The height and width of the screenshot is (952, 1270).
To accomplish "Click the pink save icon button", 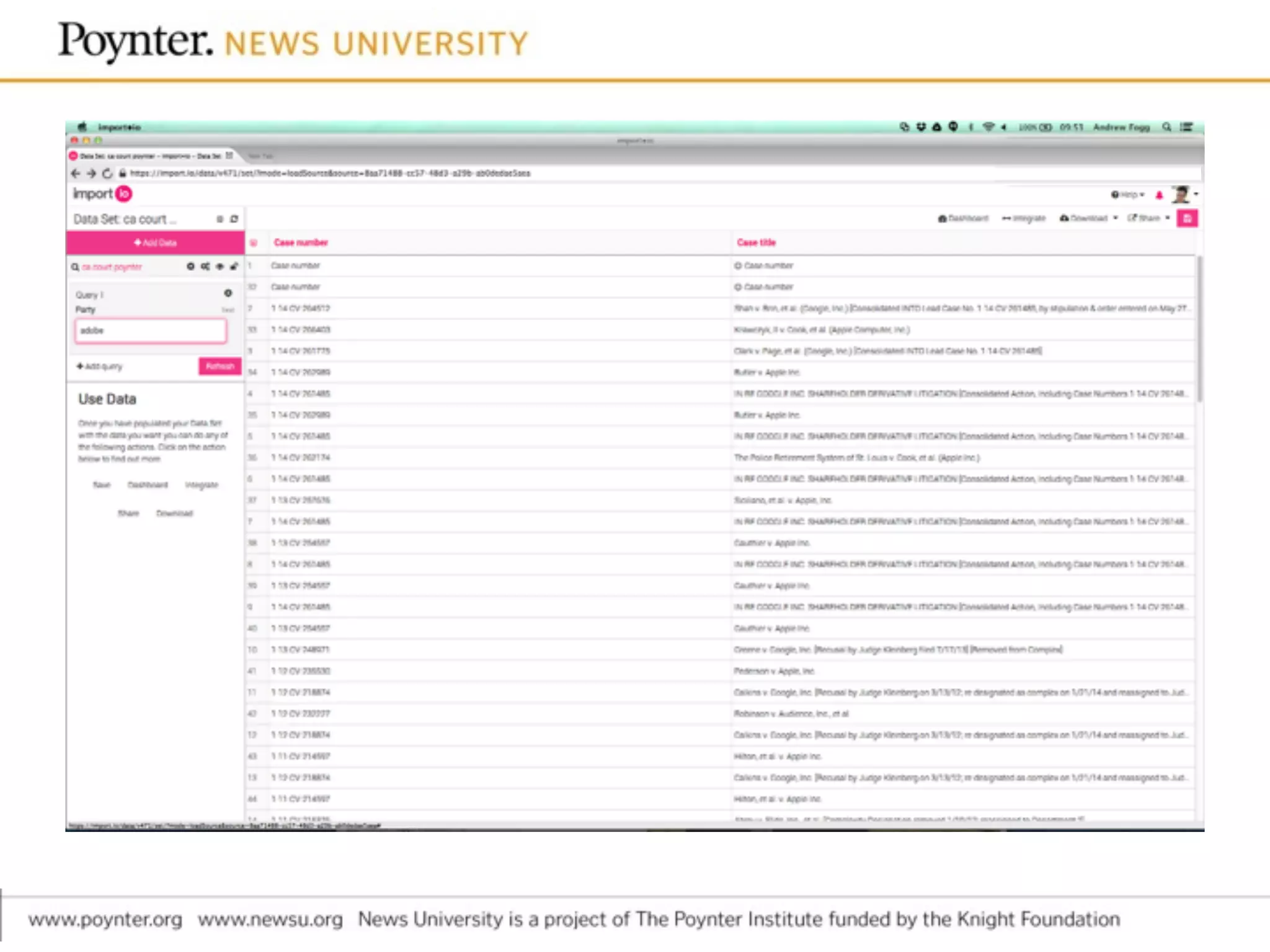I will coord(1187,218).
